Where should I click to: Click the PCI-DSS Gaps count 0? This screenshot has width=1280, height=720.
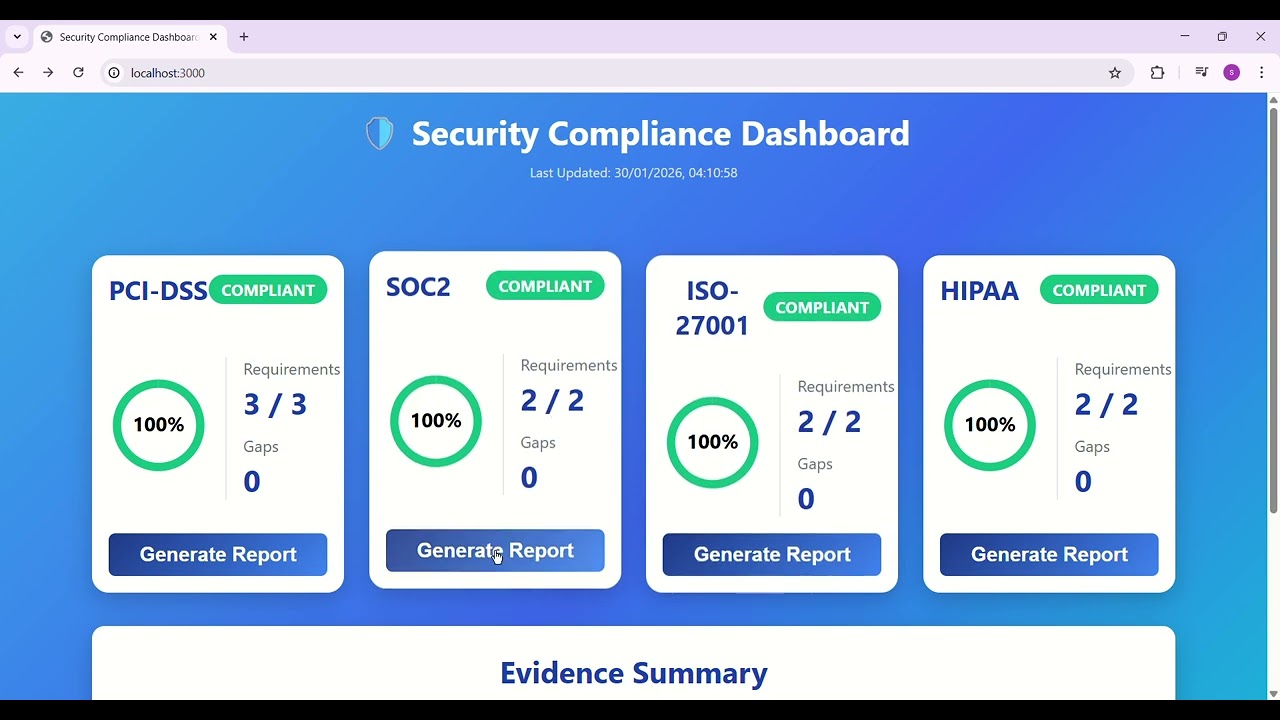click(x=252, y=482)
